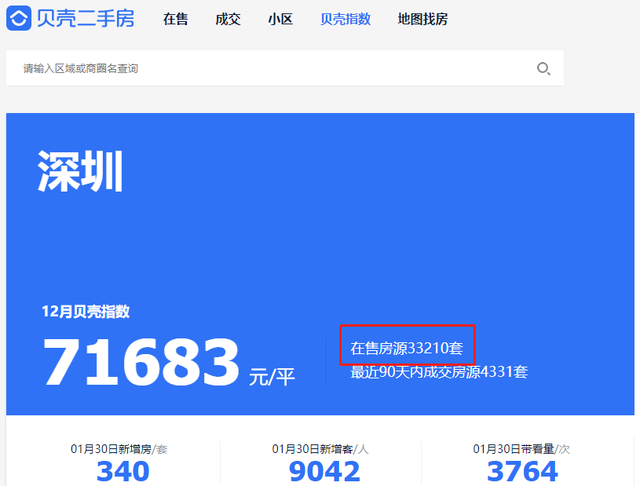Screen dimensions: 640x486
Task: Focus the region or district search box
Action: coord(285,68)
